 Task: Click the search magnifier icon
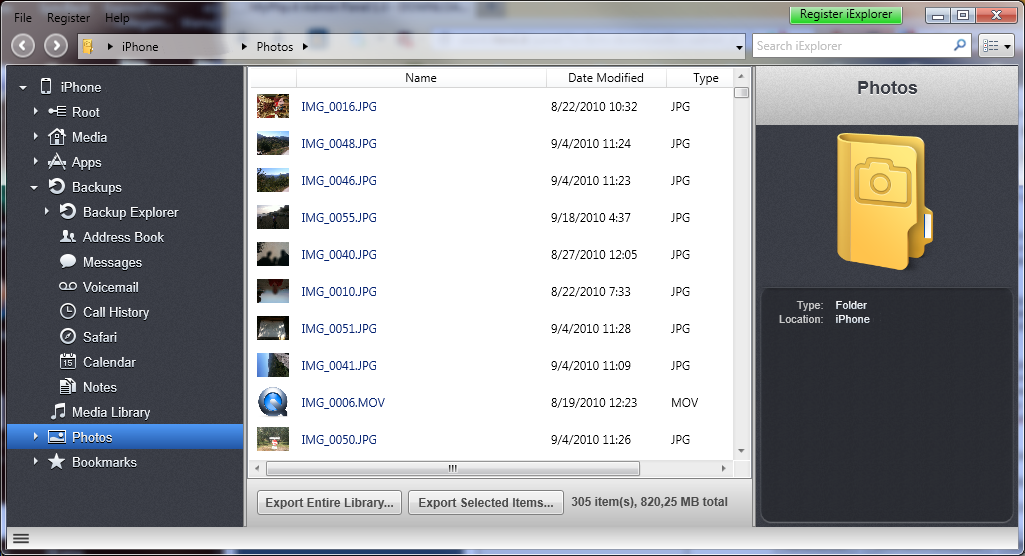tap(960, 45)
